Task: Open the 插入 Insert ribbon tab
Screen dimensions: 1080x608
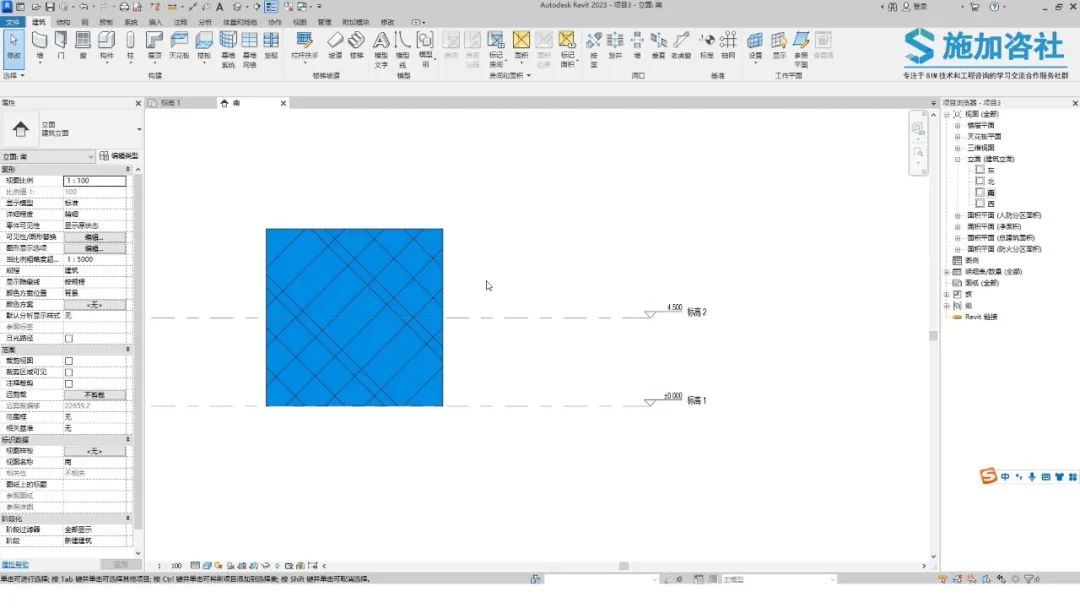Action: point(155,21)
